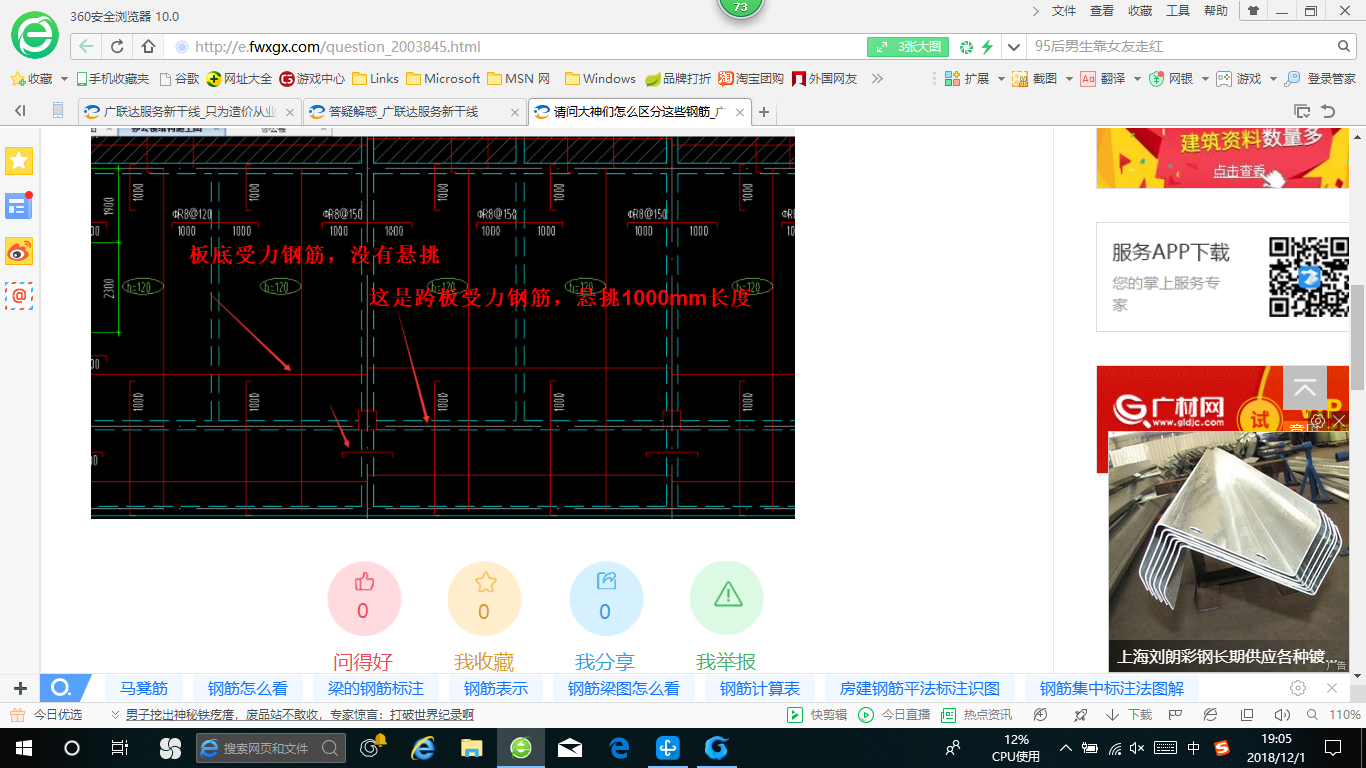Click the 我分享 share button
Viewport: 1366px width, 768px height.
606,599
